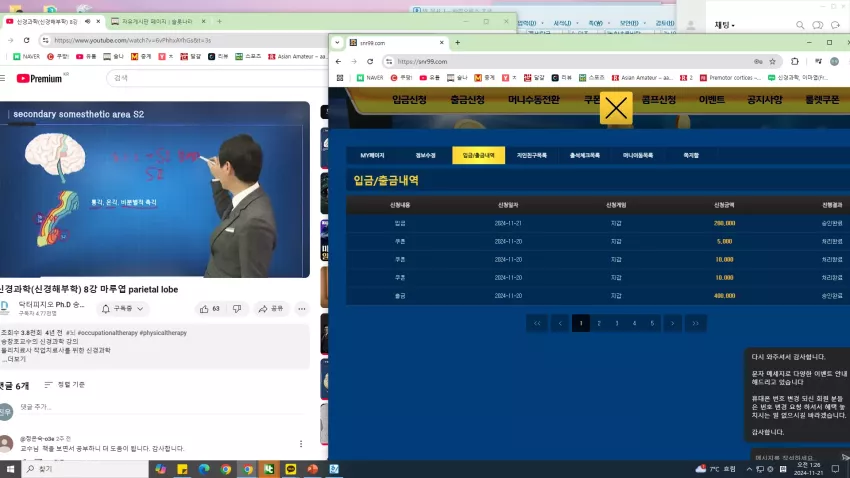The height and width of the screenshot is (478, 850).
Task: Open the tab search chevron in the snr99 window
Action: (337, 42)
